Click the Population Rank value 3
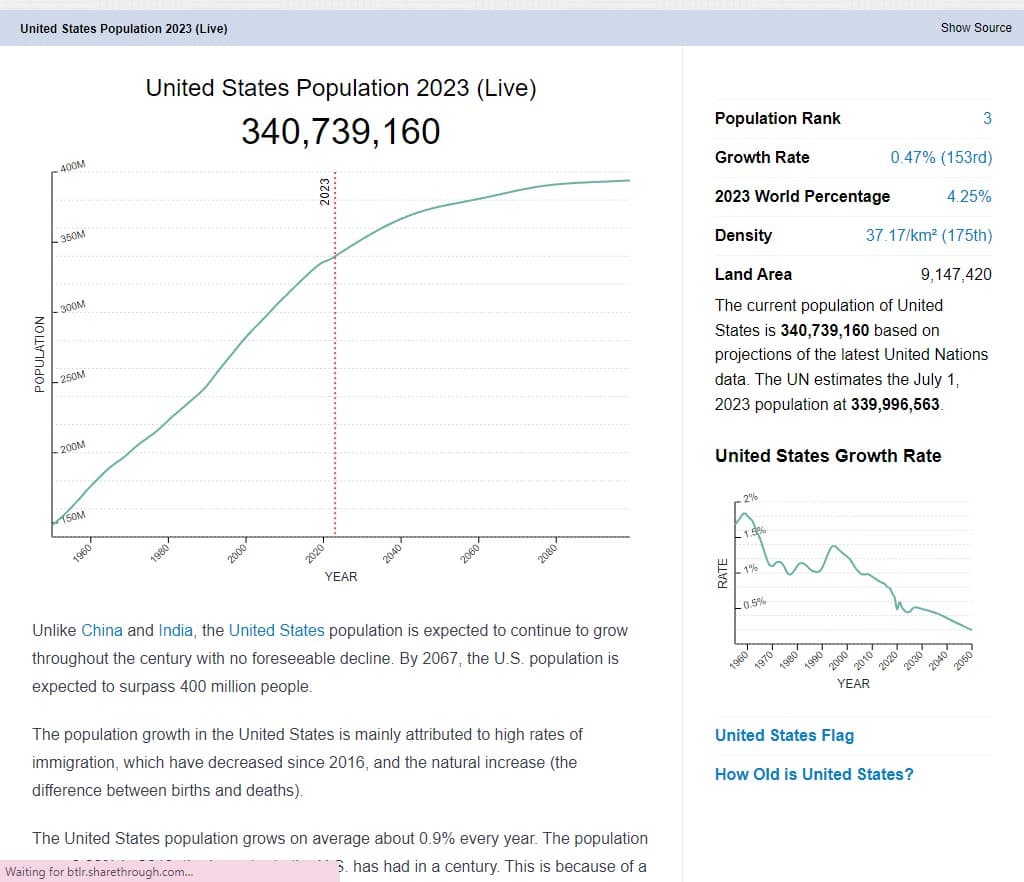The height and width of the screenshot is (882, 1024). click(x=986, y=119)
